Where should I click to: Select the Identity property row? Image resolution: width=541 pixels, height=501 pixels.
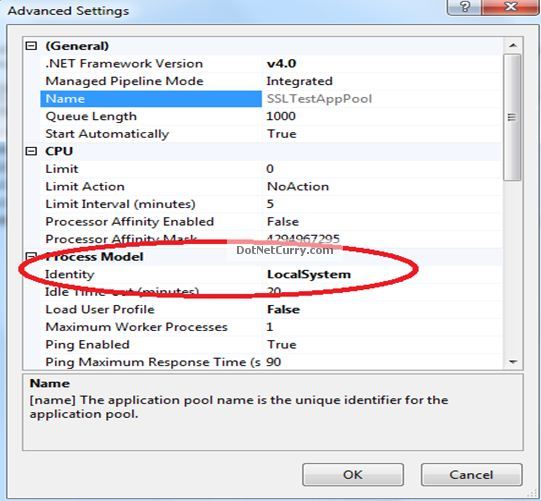[271, 274]
